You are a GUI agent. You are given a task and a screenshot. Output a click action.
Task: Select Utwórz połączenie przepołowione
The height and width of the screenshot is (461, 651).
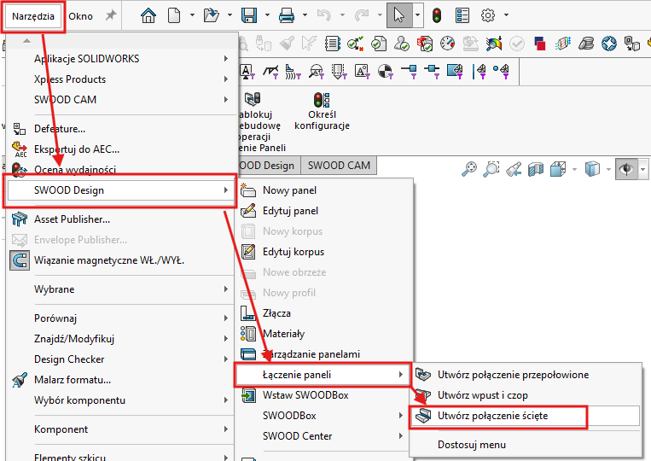point(513,375)
